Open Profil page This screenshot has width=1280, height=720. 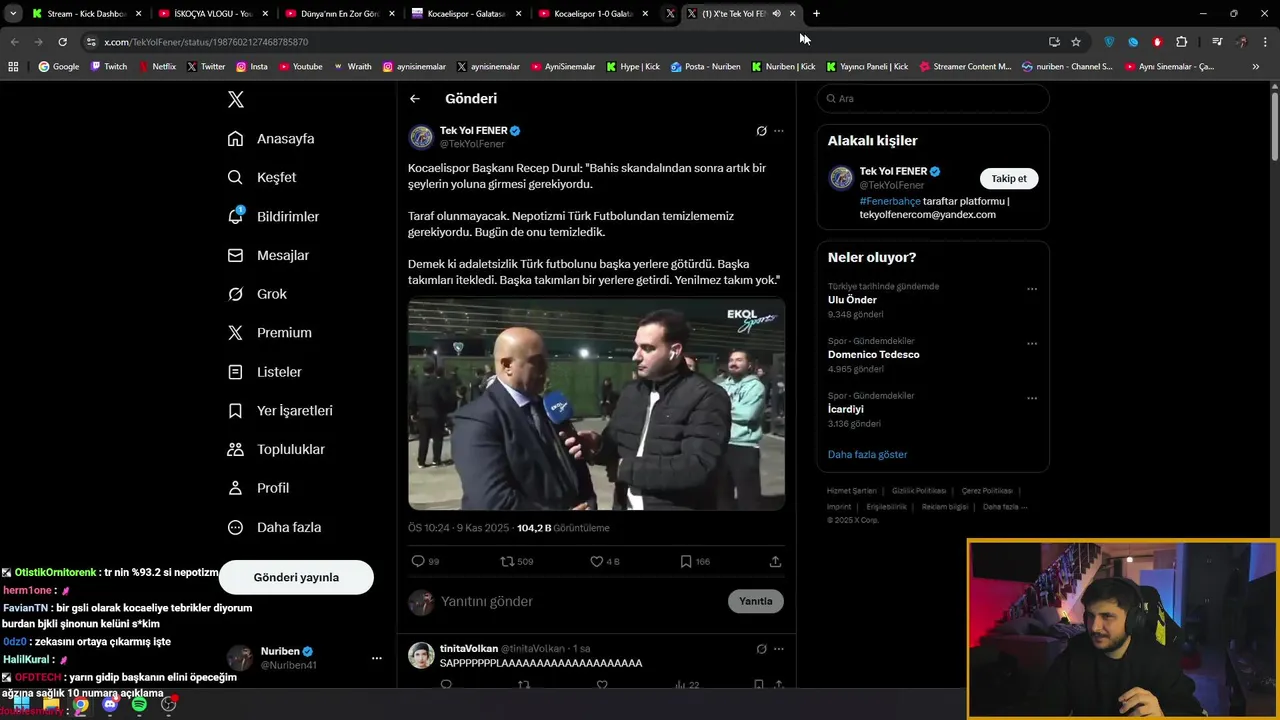(x=258, y=488)
